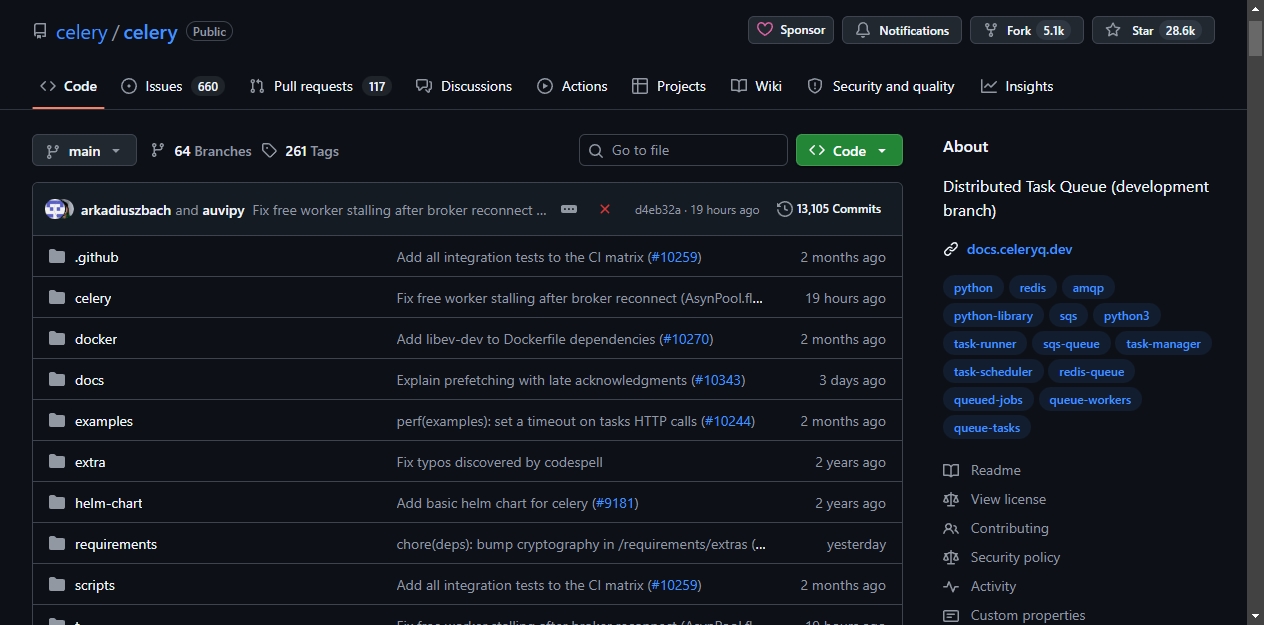Open Custom properties link
This screenshot has width=1264, height=625.
pyautogui.click(x=1014, y=615)
